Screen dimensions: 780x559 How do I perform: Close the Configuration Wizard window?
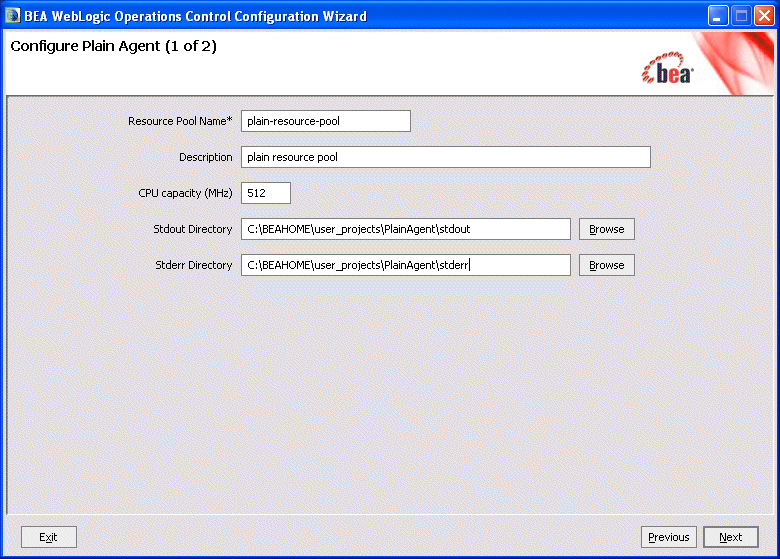click(x=764, y=16)
